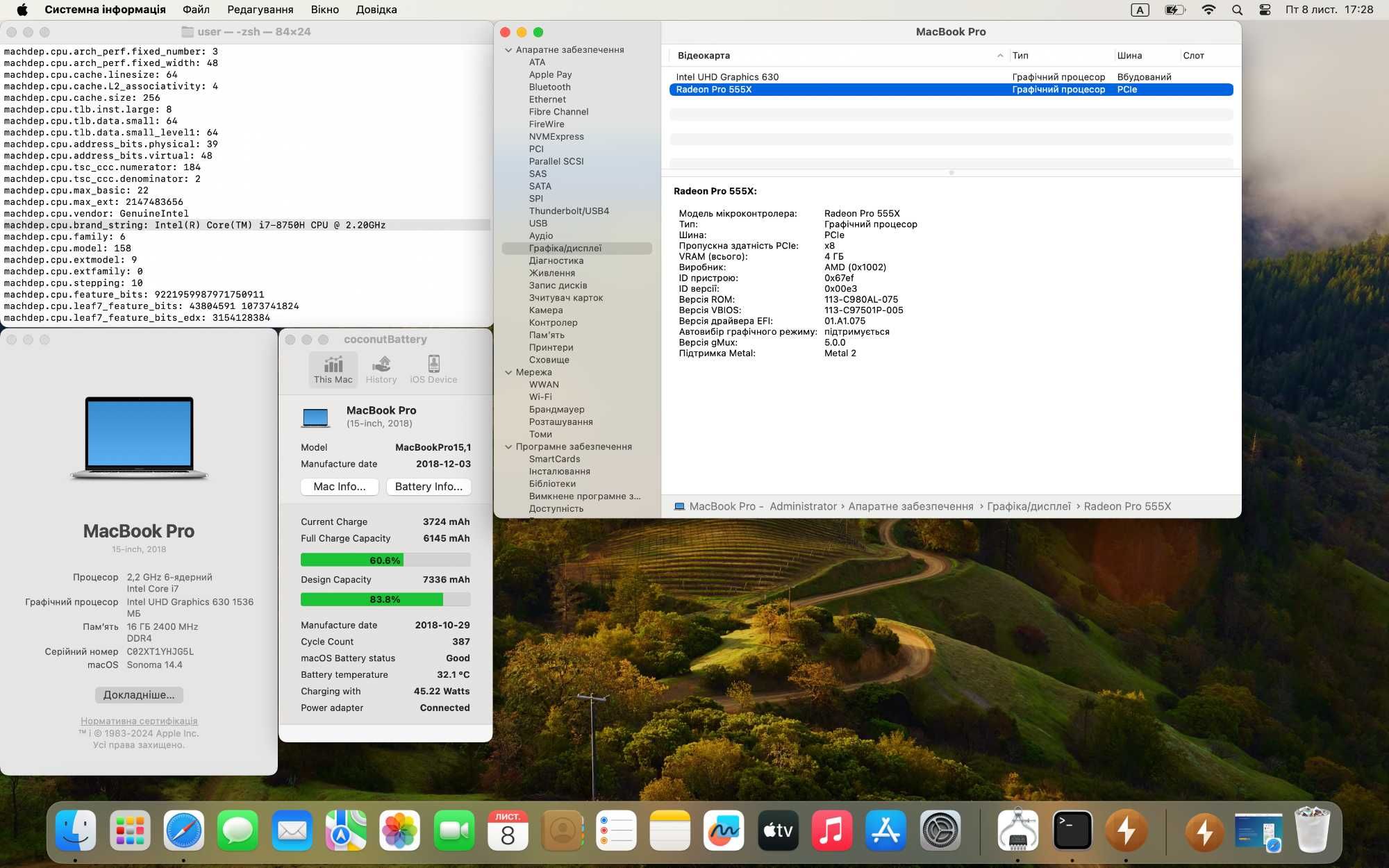The width and height of the screenshot is (1389, 868).
Task: Open Reminders app in the Dock
Action: pos(616,830)
